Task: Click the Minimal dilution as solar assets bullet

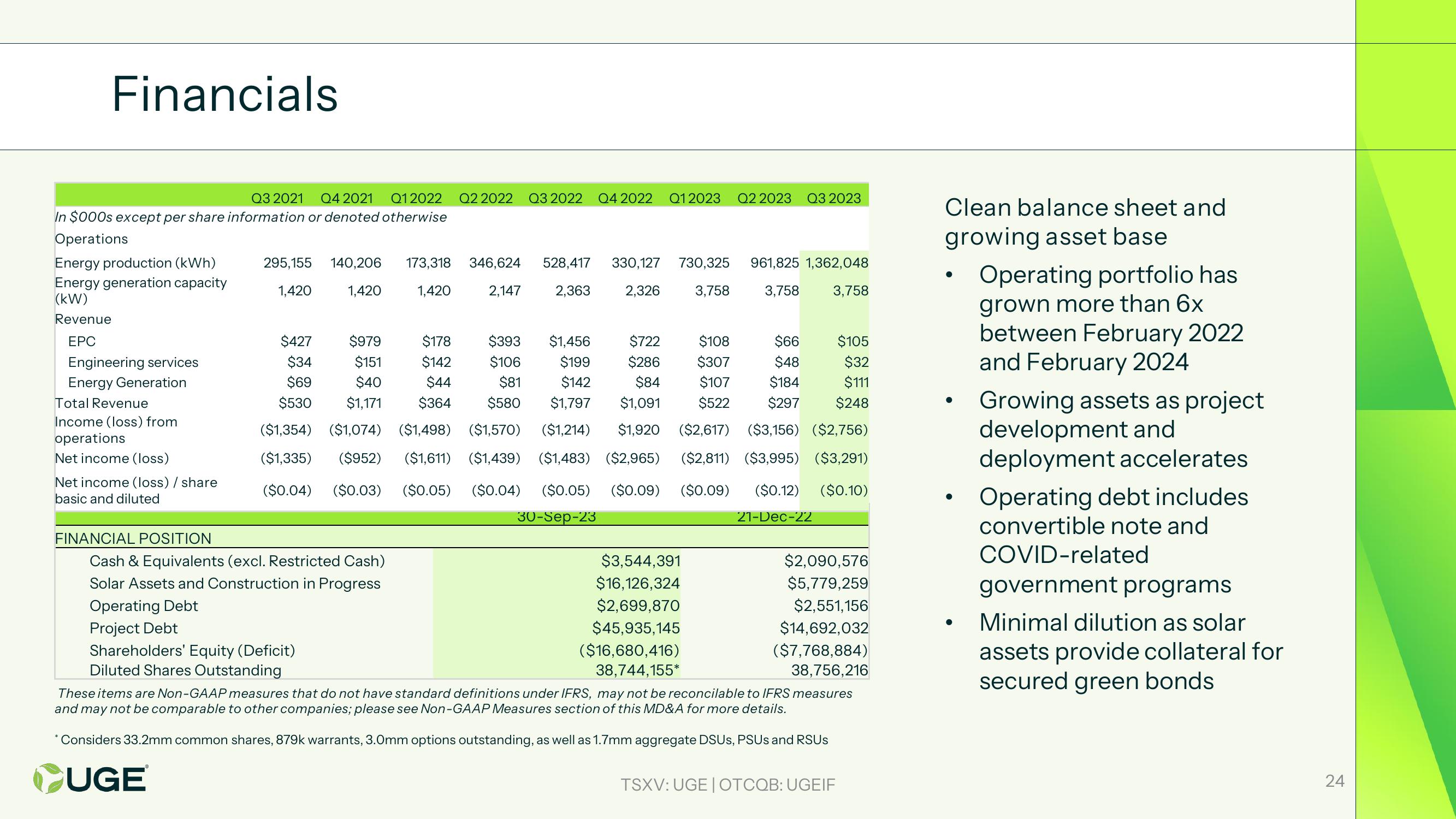Action: click(1131, 652)
